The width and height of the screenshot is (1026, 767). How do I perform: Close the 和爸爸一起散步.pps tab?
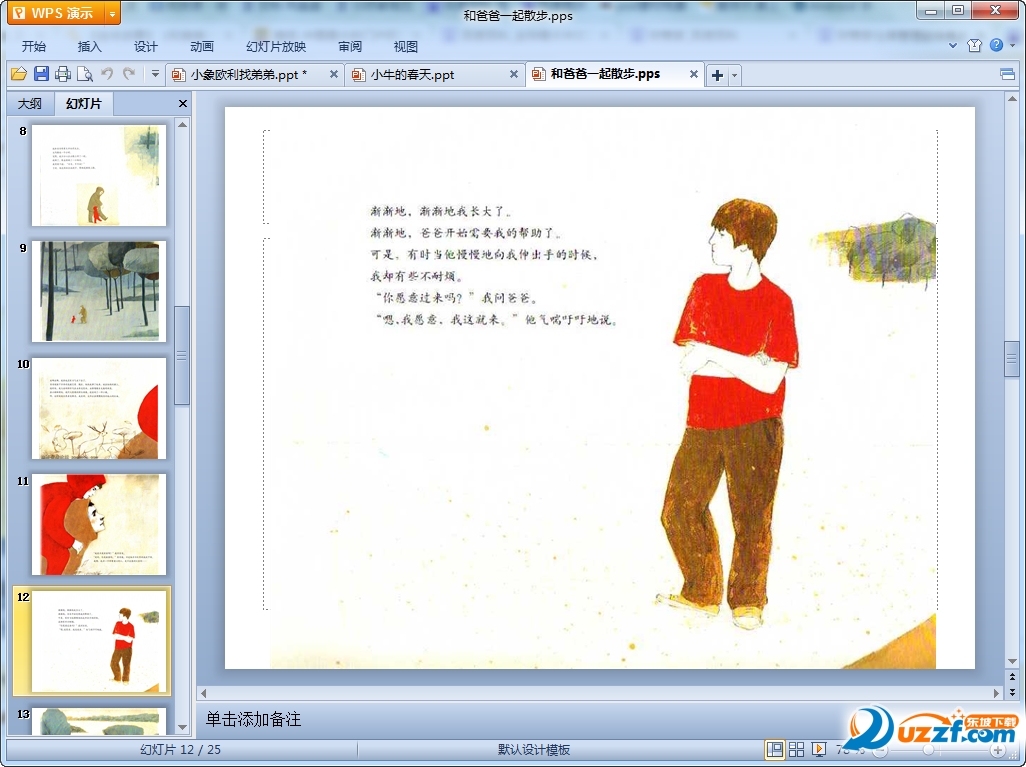pos(694,74)
